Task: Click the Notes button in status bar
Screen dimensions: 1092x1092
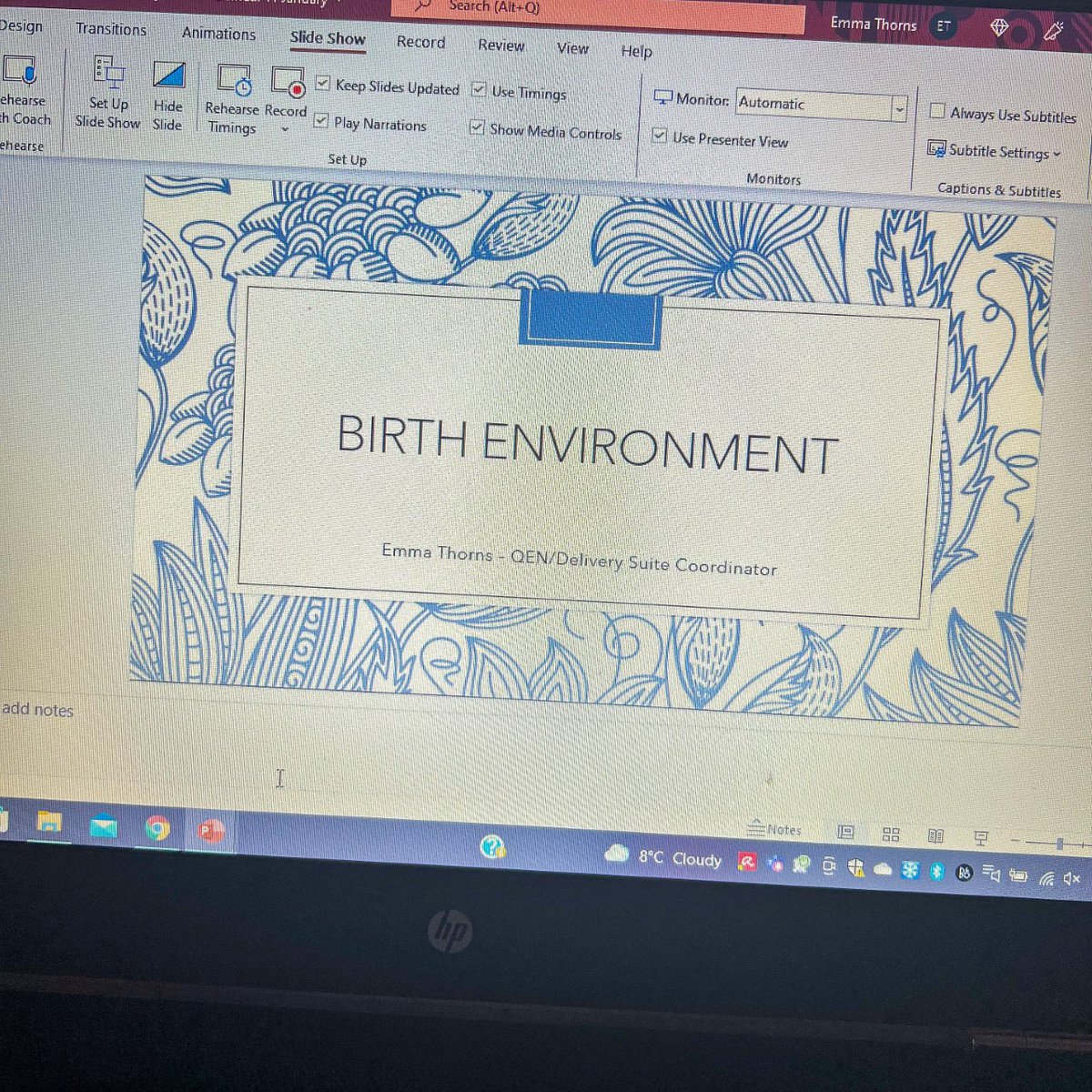Action: [774, 829]
